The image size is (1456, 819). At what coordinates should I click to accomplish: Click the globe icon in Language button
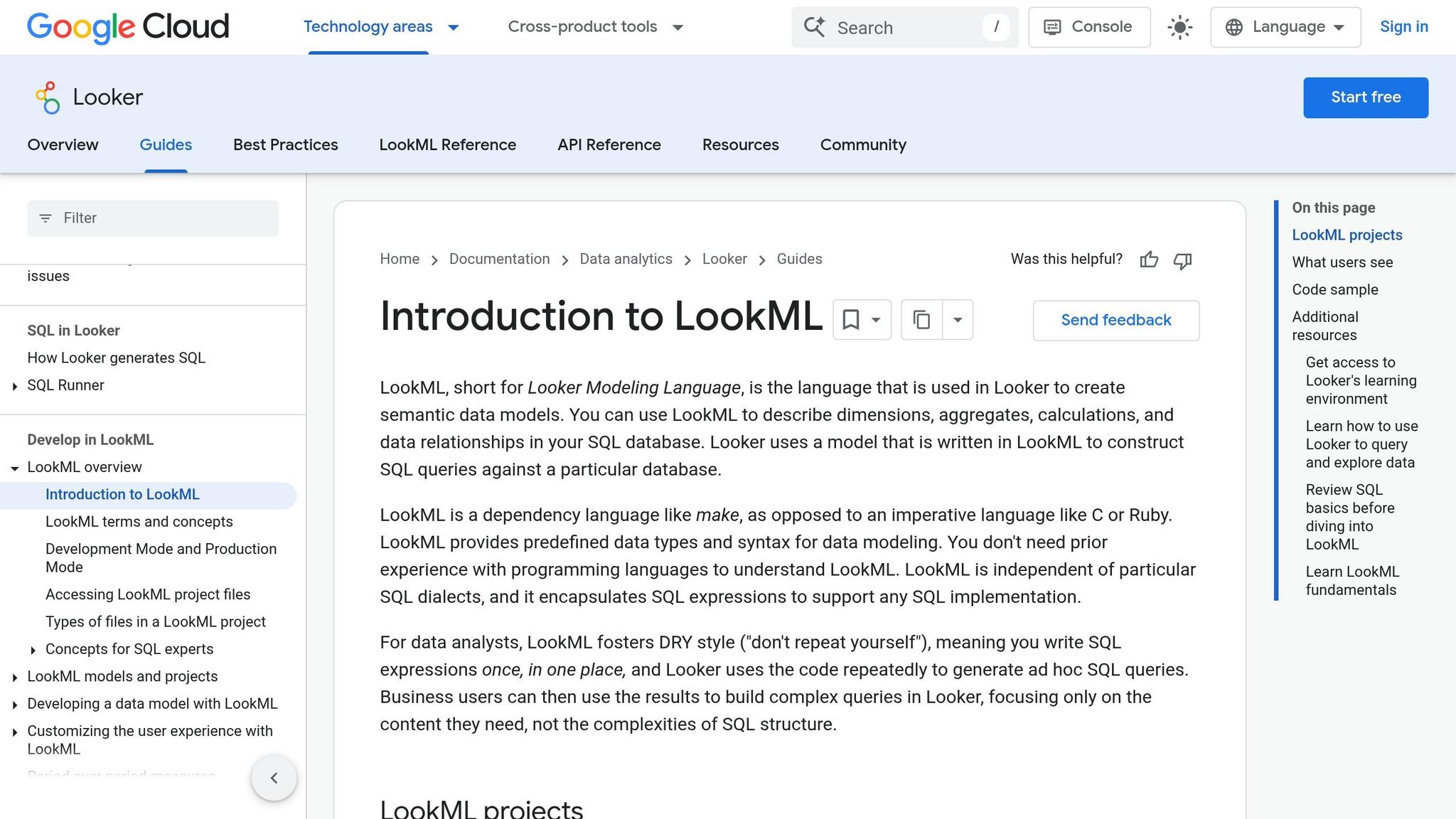1234,27
